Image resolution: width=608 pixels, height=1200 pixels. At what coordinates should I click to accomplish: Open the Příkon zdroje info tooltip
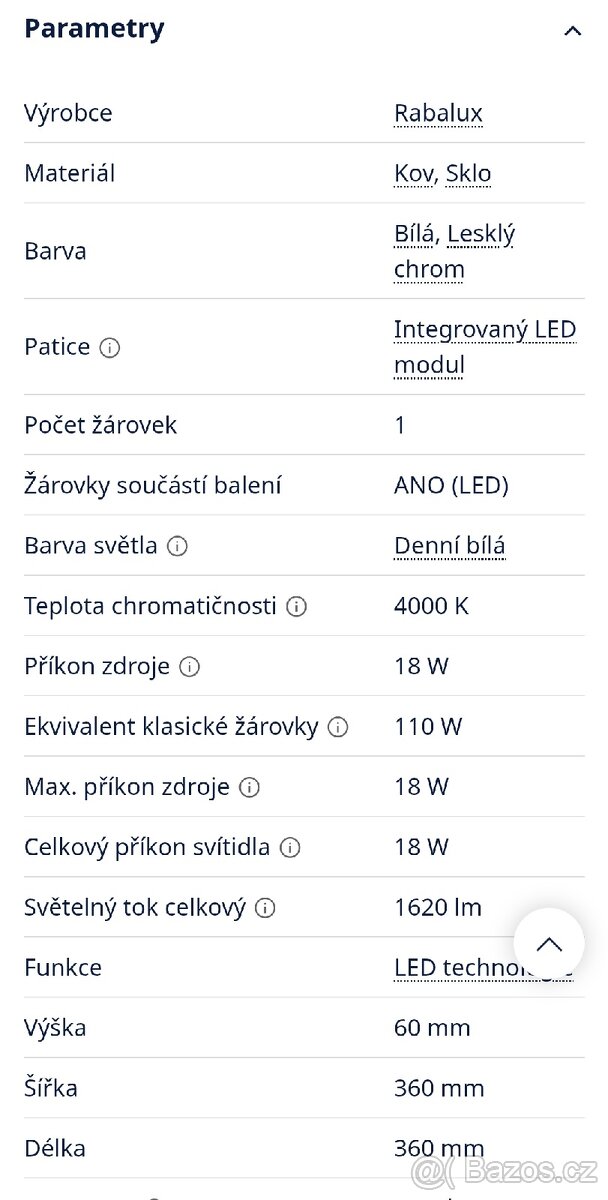191,667
